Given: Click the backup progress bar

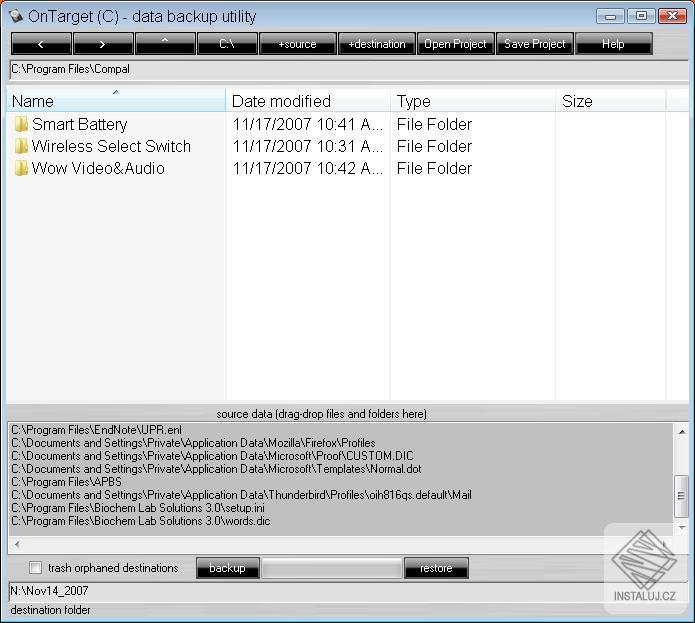Looking at the screenshot, I should tap(332, 568).
